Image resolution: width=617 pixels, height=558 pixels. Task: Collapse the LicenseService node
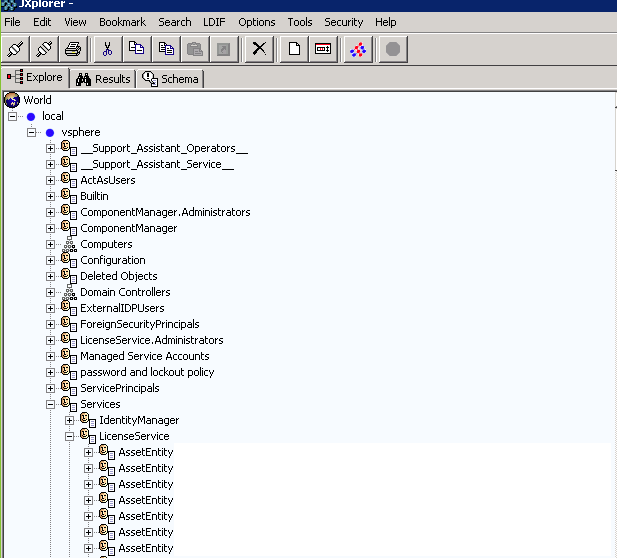(69, 436)
